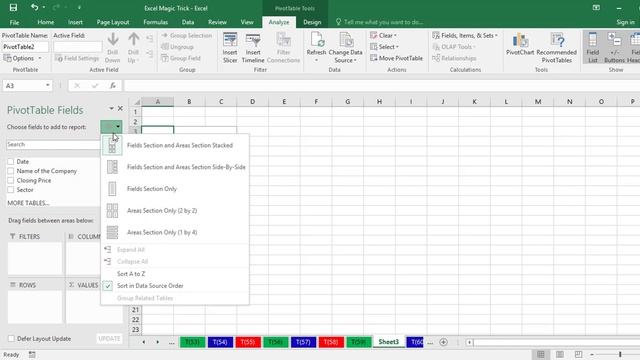
Task: Select the T(54) sheet tab
Action: coord(220,342)
